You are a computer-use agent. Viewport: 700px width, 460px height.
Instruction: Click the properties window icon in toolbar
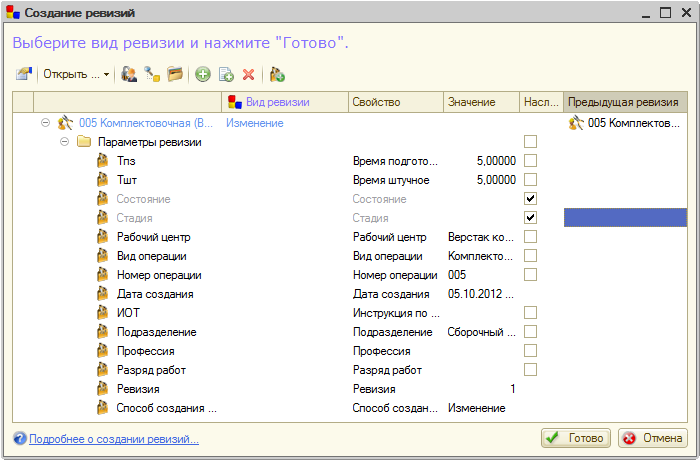(x=24, y=74)
